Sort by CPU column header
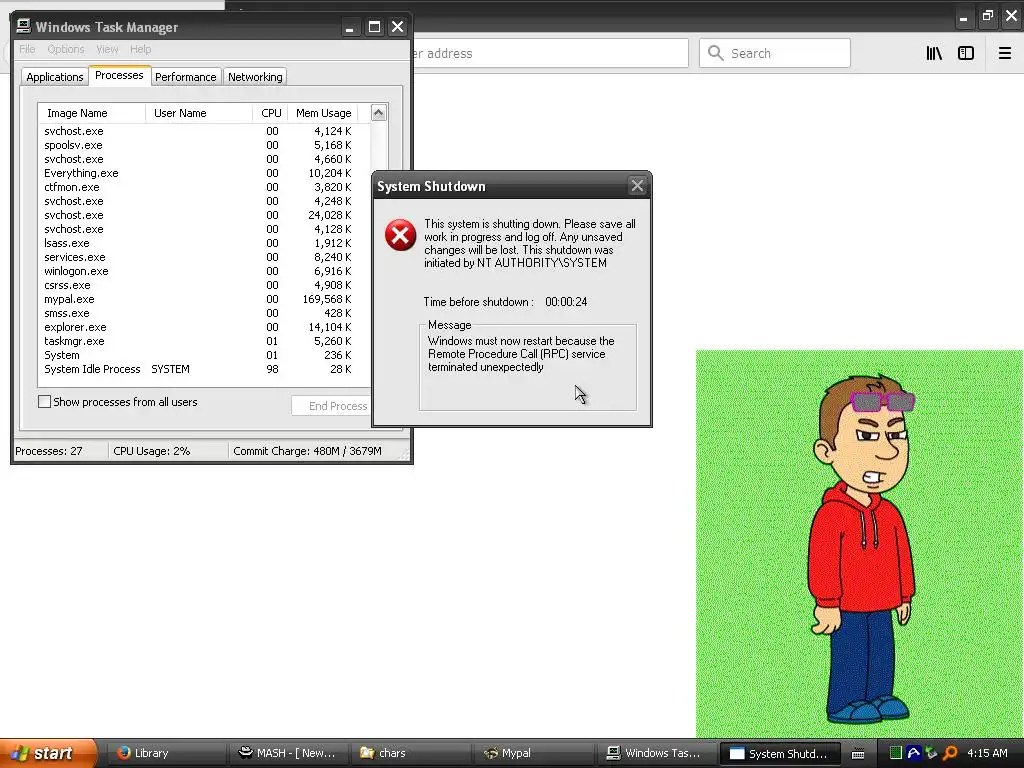The width and height of the screenshot is (1024, 768). (x=270, y=113)
